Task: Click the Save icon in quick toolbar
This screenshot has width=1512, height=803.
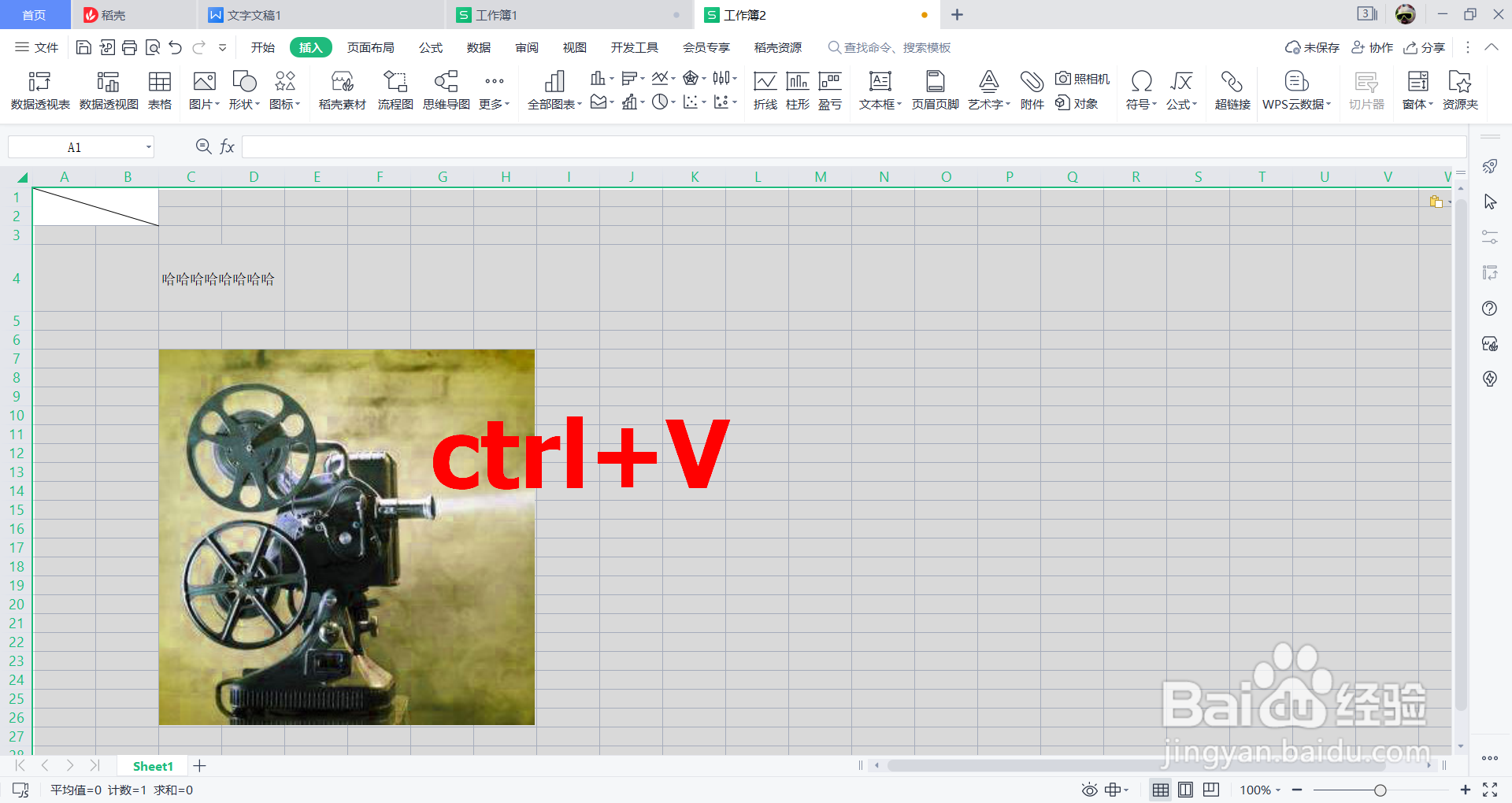Action: point(83,47)
